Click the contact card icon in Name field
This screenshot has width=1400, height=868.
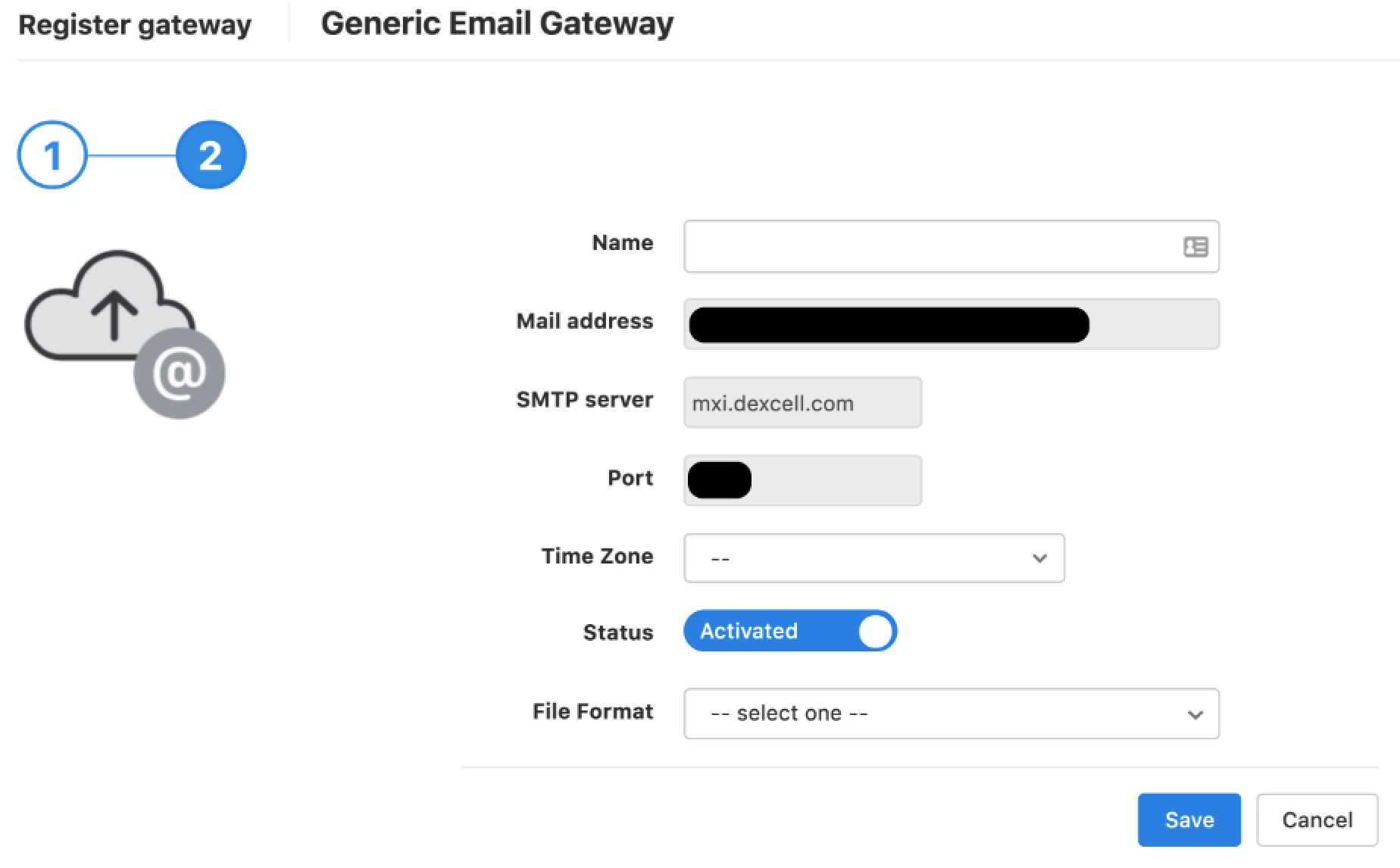(x=1195, y=247)
